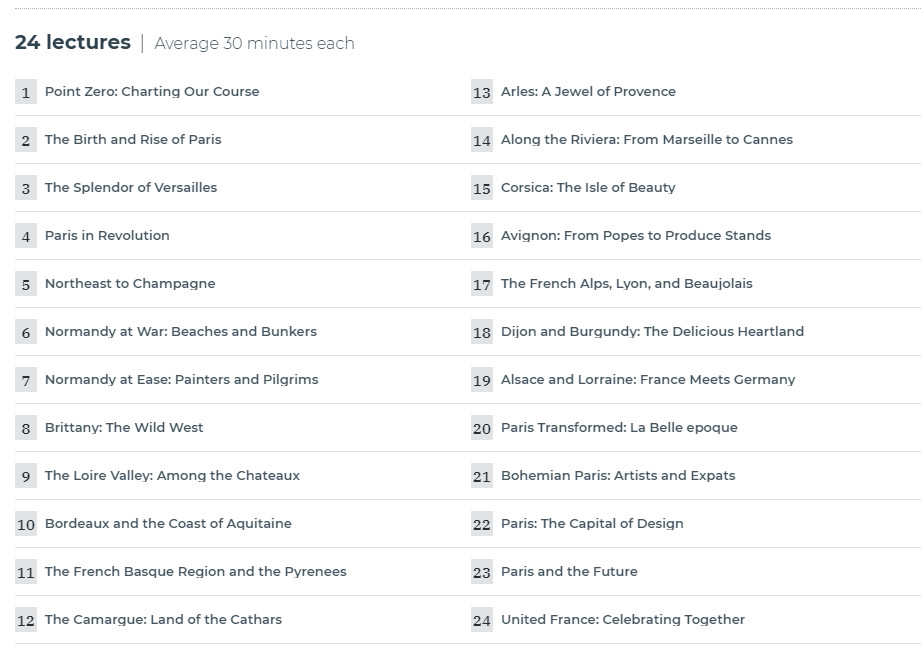The width and height of the screenshot is (921, 652).
Task: Click the number 5 lecture badge
Action: pos(26,284)
